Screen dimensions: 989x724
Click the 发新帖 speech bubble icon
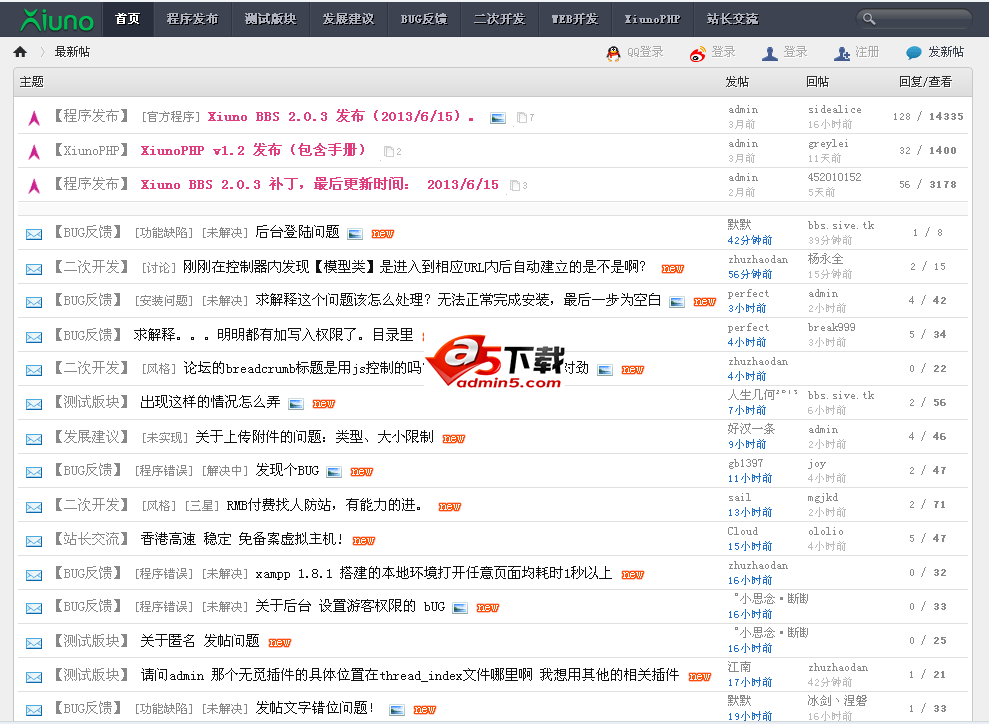click(914, 53)
